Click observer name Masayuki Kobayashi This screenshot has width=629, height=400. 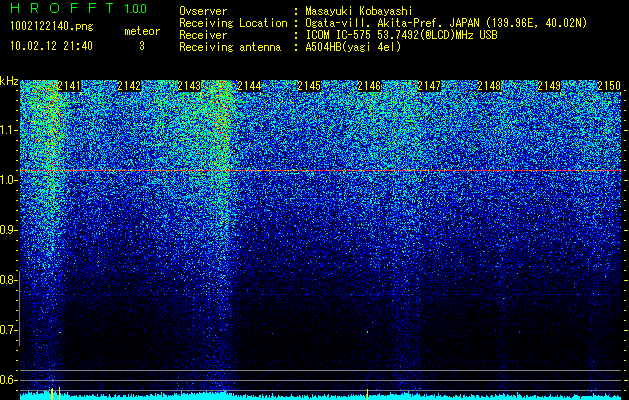coord(359,11)
